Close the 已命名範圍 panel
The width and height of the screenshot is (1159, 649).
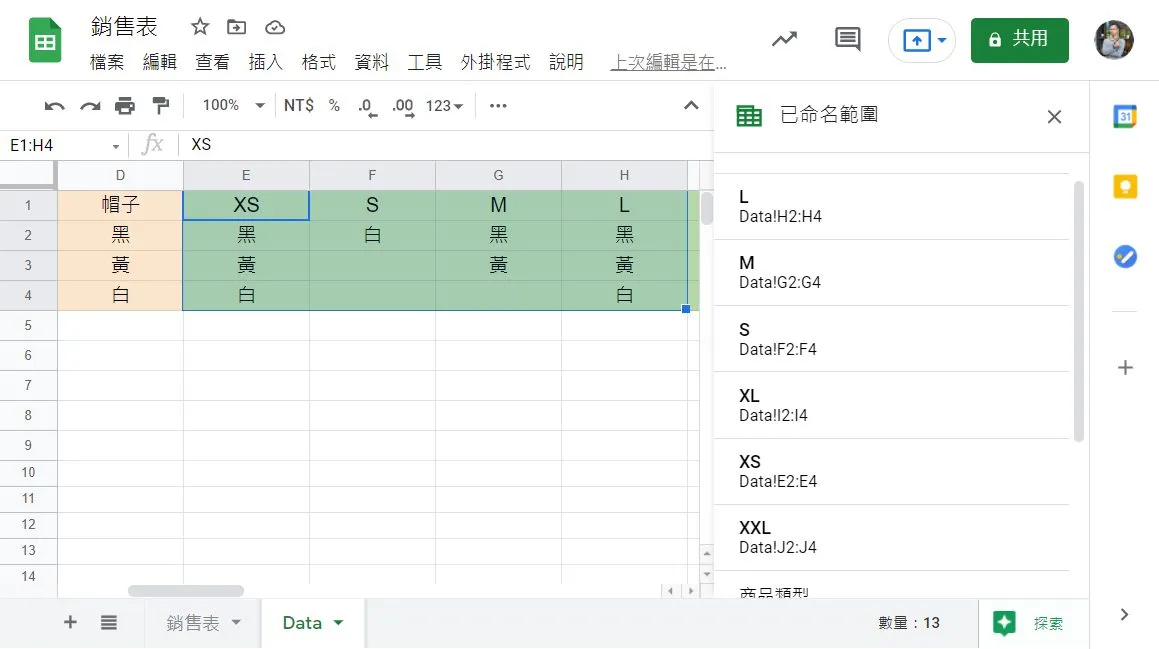coord(1054,117)
